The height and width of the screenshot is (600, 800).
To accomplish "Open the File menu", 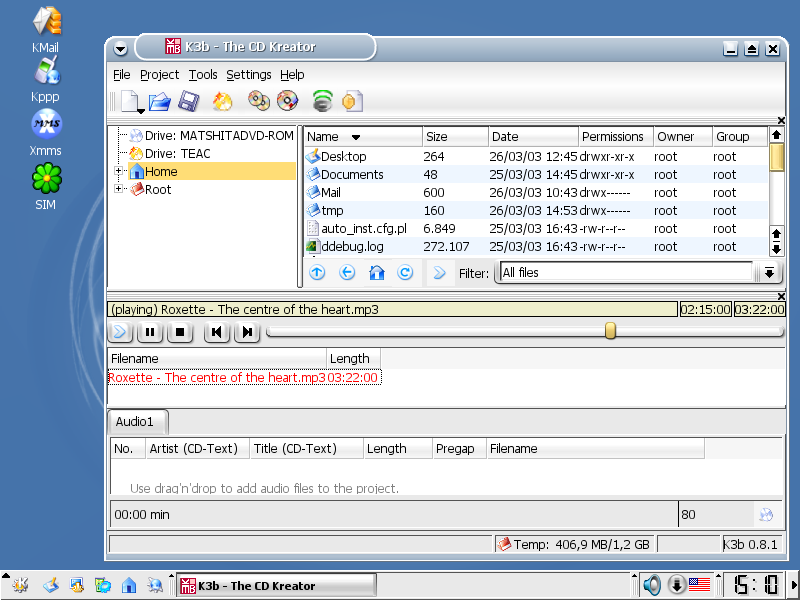I will click(121, 75).
